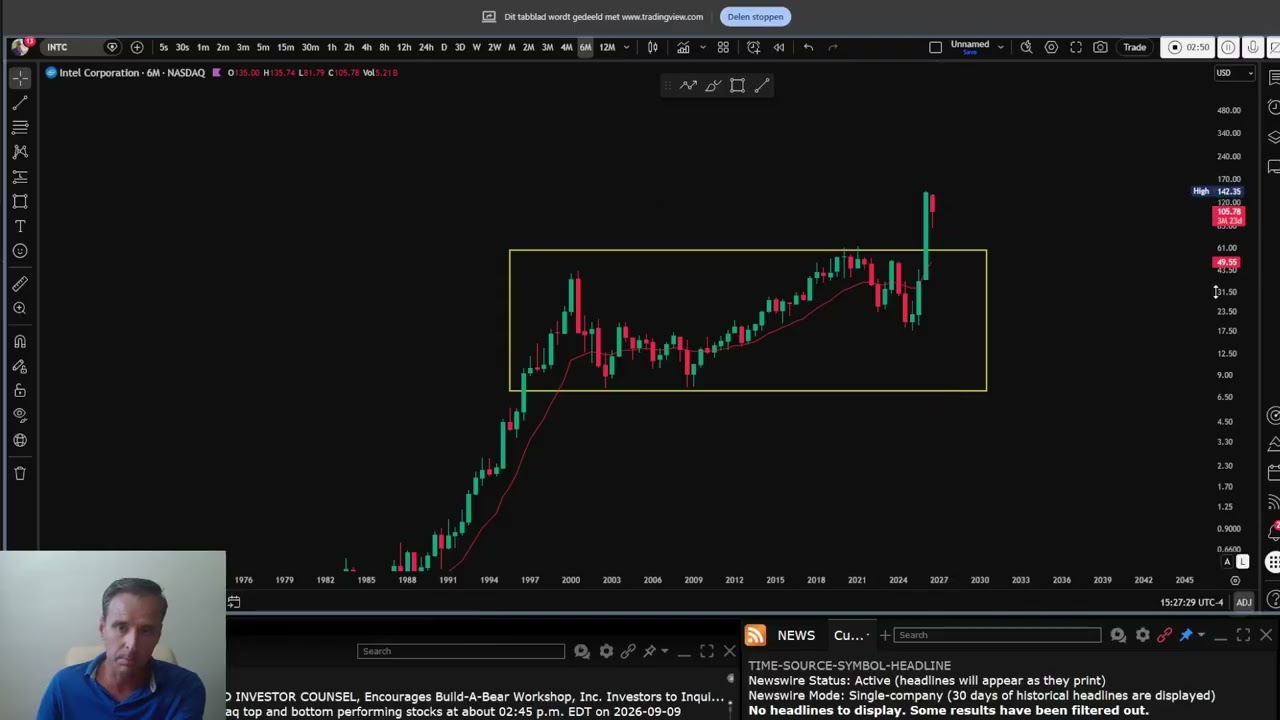1280x720 pixels.
Task: Toggle hide all drawings eye icon
Action: 20,415
